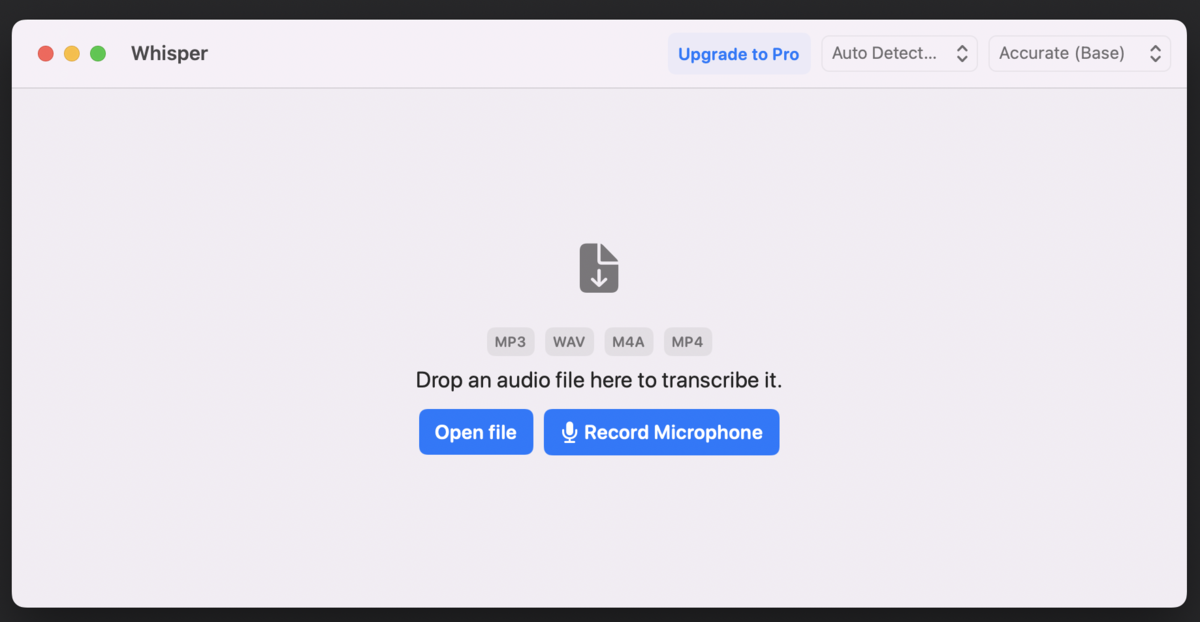The height and width of the screenshot is (622, 1200).
Task: Click the Record Microphone button
Action: [x=661, y=432]
